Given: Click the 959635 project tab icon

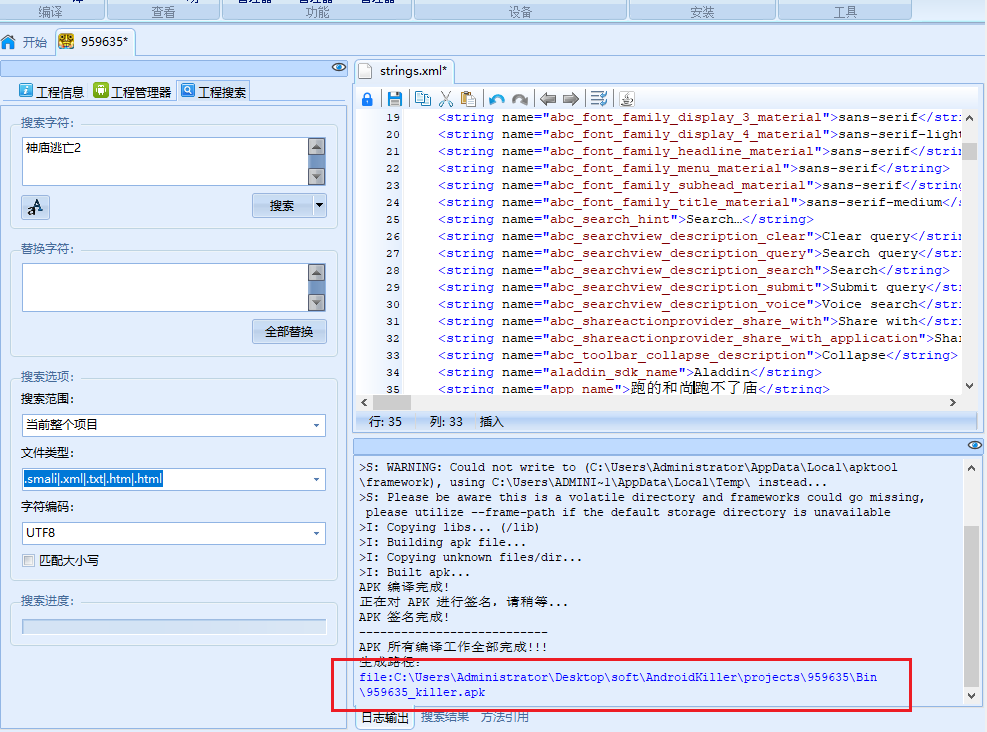Looking at the screenshot, I should point(65,42).
